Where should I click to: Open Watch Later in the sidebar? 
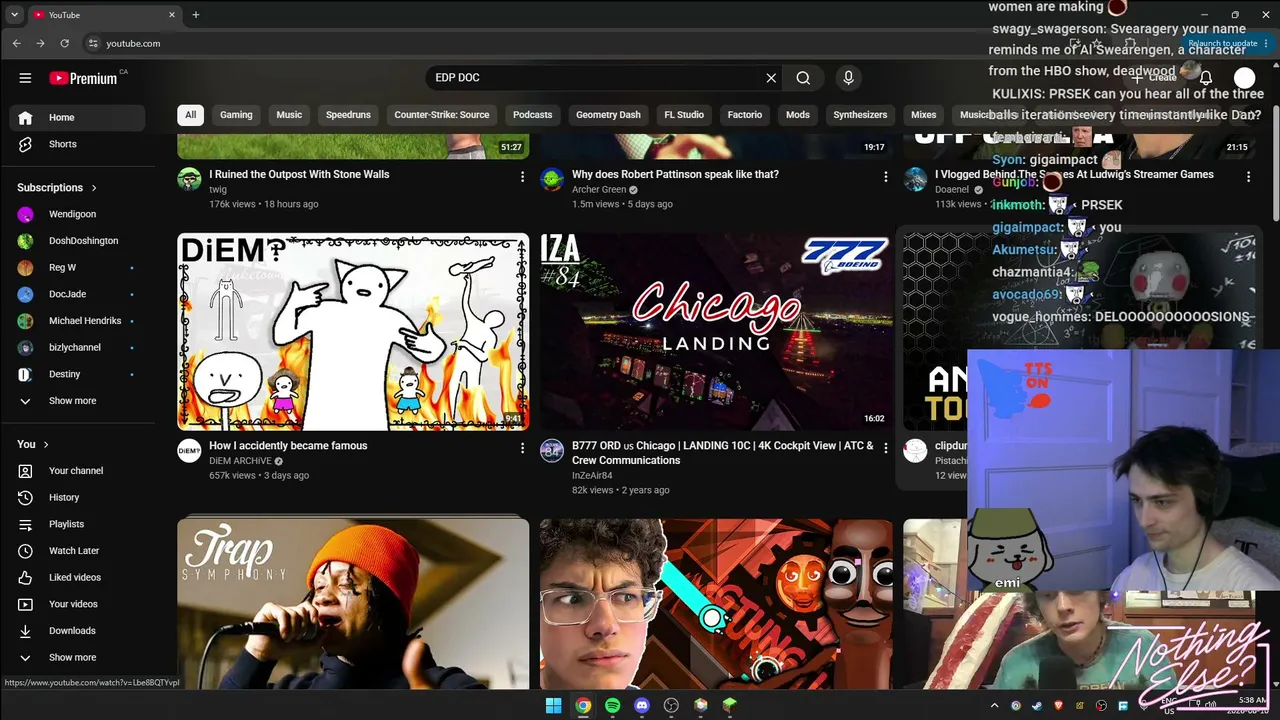click(78, 551)
